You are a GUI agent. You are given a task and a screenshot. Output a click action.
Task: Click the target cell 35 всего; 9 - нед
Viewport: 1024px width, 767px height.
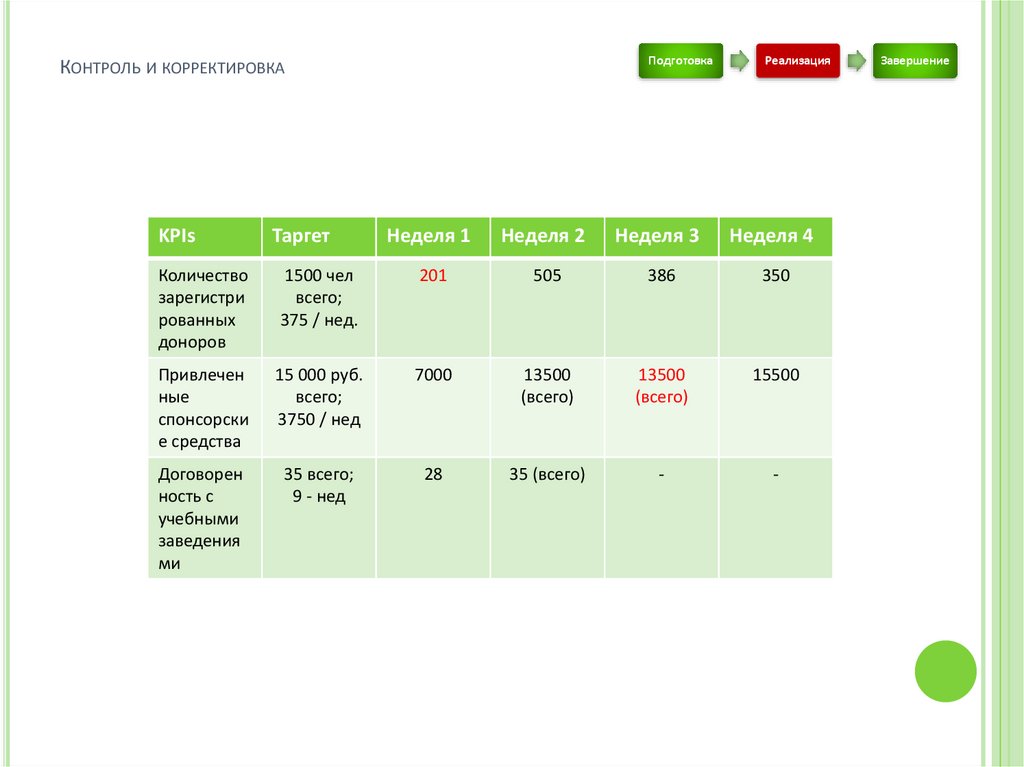[319, 518]
